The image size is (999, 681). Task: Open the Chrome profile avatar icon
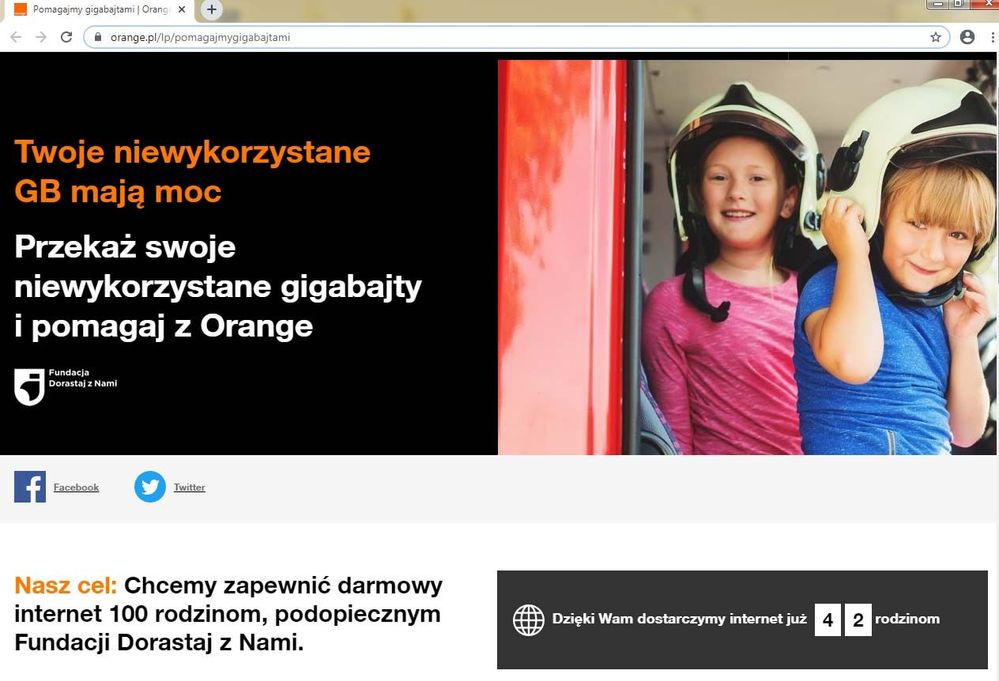point(967,37)
